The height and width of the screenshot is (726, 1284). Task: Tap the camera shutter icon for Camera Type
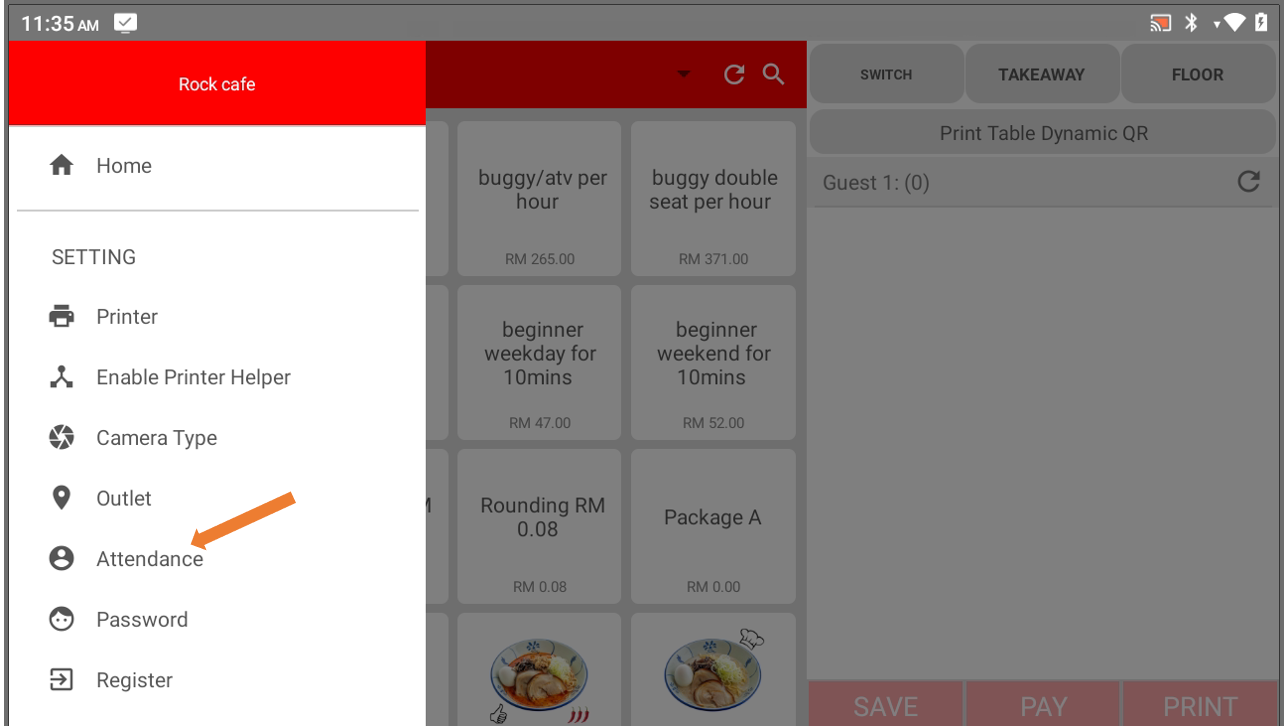pos(62,438)
